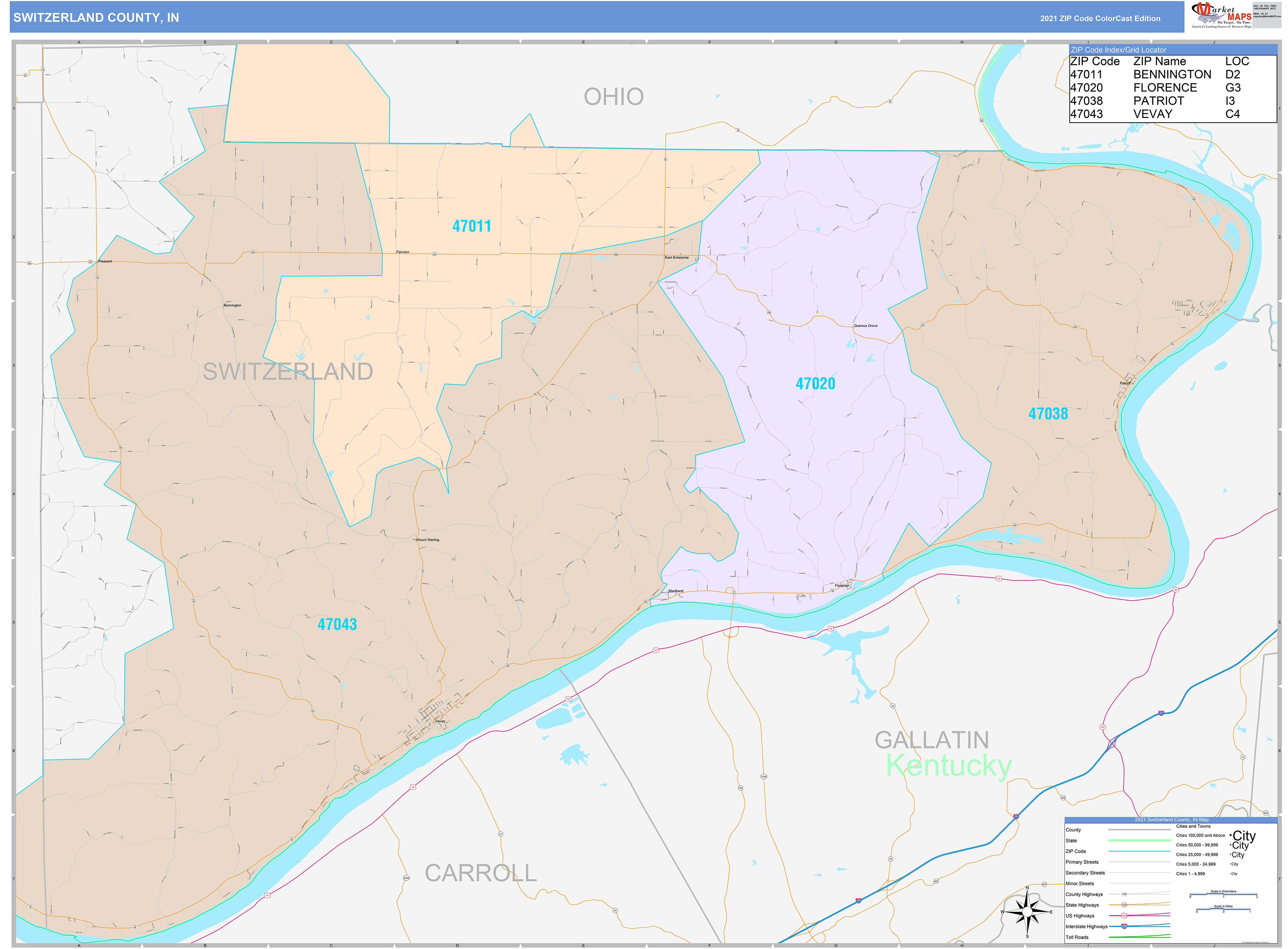Click the toll free phone number
This screenshot has height=949, width=1288.
tap(1265, 9)
